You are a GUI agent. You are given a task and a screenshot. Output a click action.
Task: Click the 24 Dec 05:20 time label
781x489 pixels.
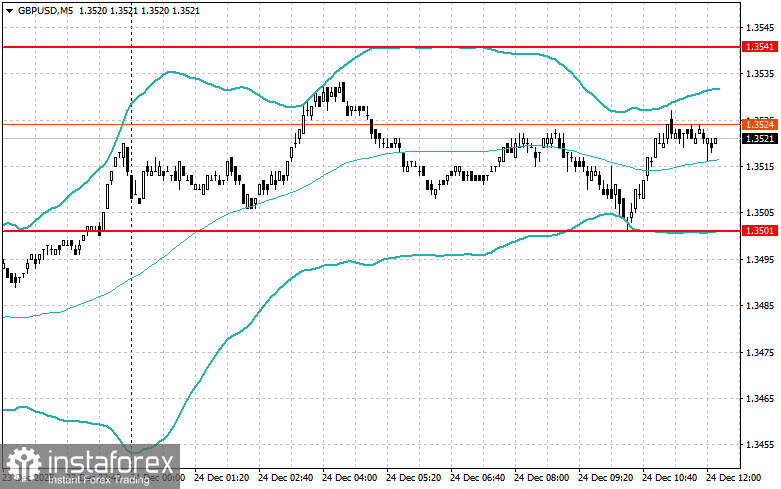(x=413, y=478)
